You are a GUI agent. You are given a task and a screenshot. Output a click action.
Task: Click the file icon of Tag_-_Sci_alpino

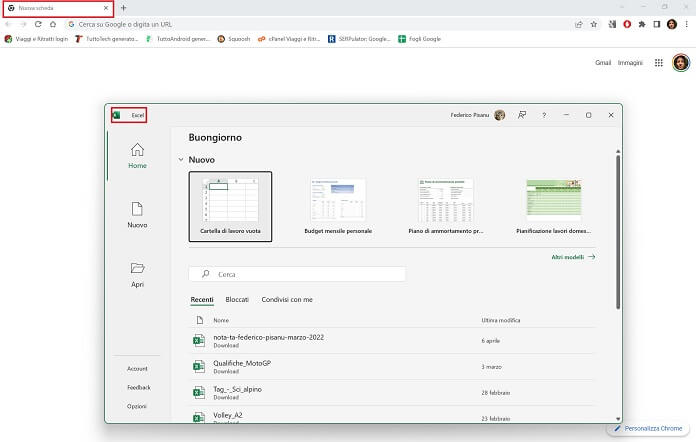(x=199, y=392)
